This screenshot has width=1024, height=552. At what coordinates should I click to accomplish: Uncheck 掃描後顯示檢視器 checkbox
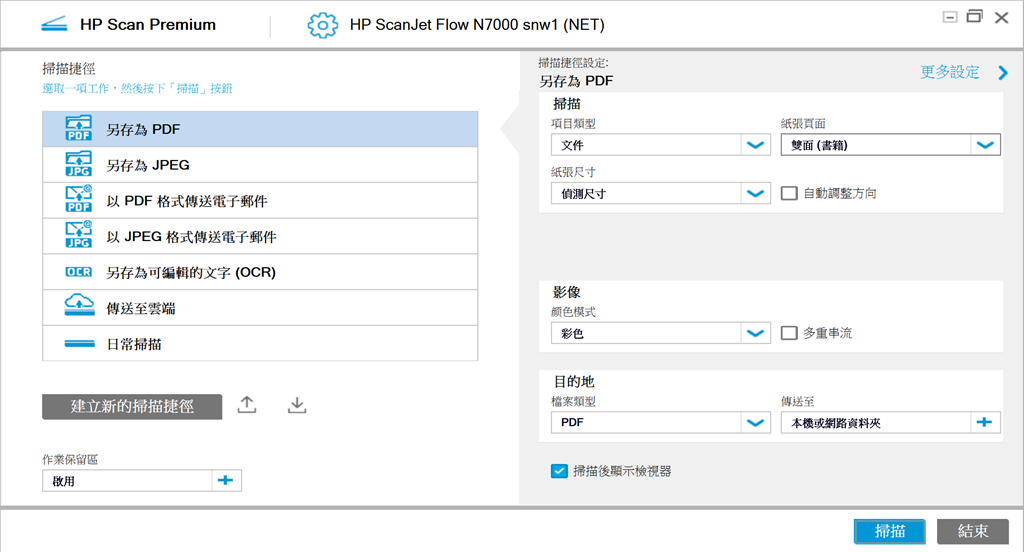tap(559, 471)
